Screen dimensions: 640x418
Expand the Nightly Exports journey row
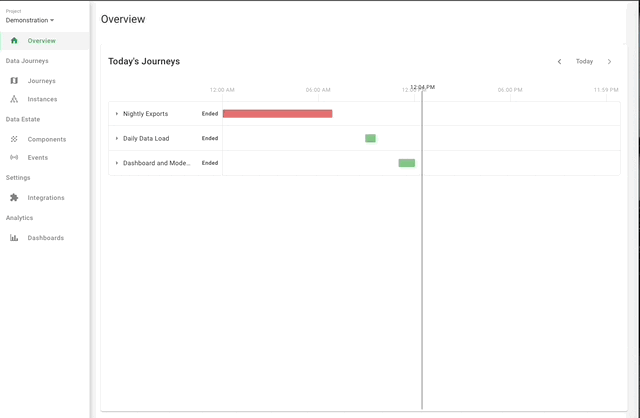(x=116, y=114)
